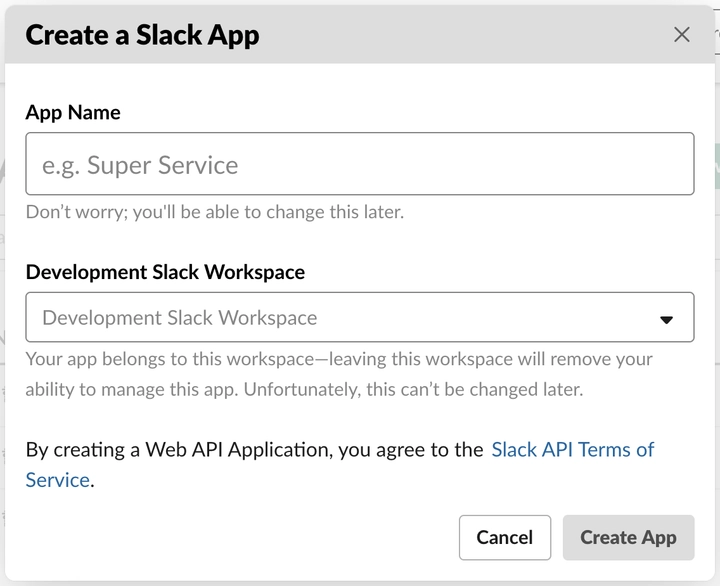This screenshot has height=586, width=720.
Task: Click the Cancel button
Action: (x=505, y=537)
